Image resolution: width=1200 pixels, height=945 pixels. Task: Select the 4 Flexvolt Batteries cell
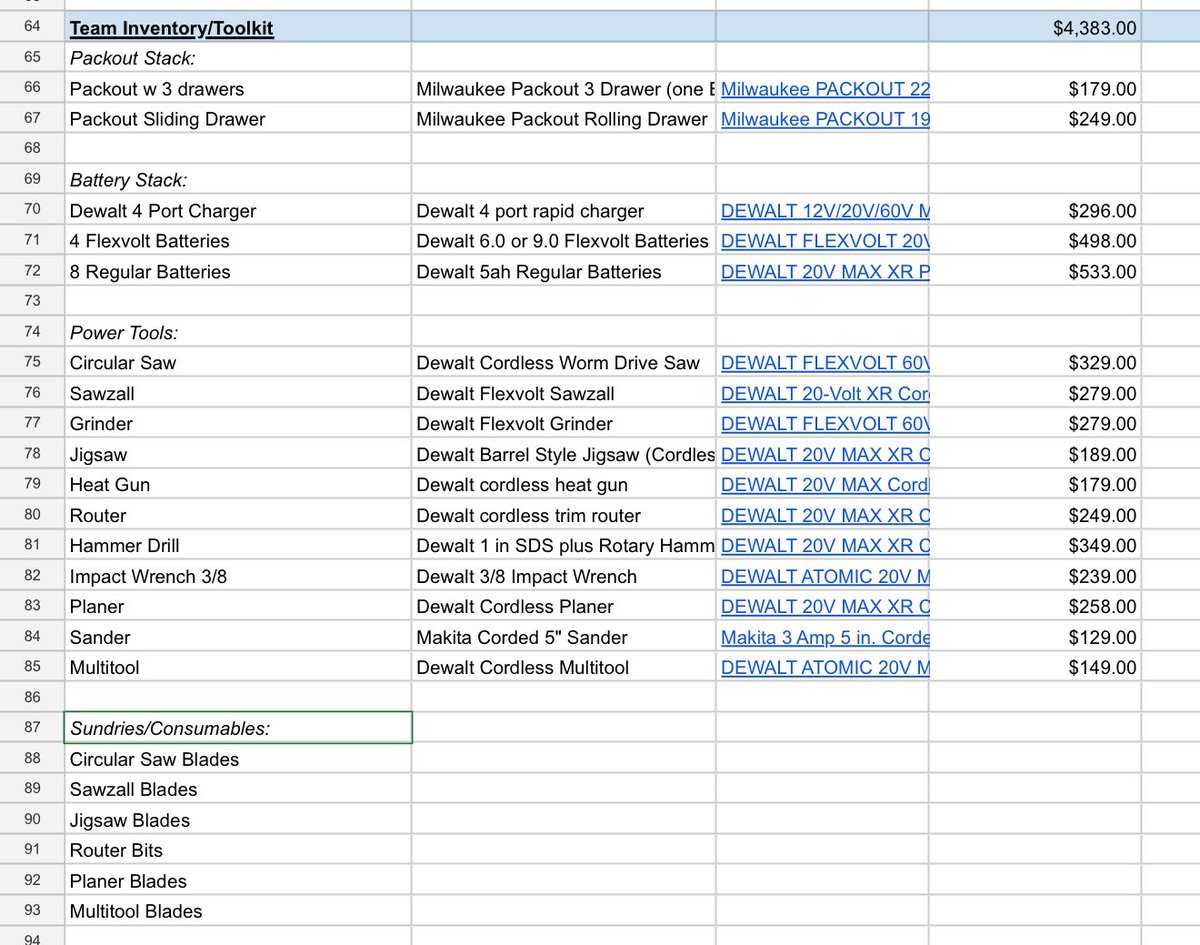tap(238, 241)
